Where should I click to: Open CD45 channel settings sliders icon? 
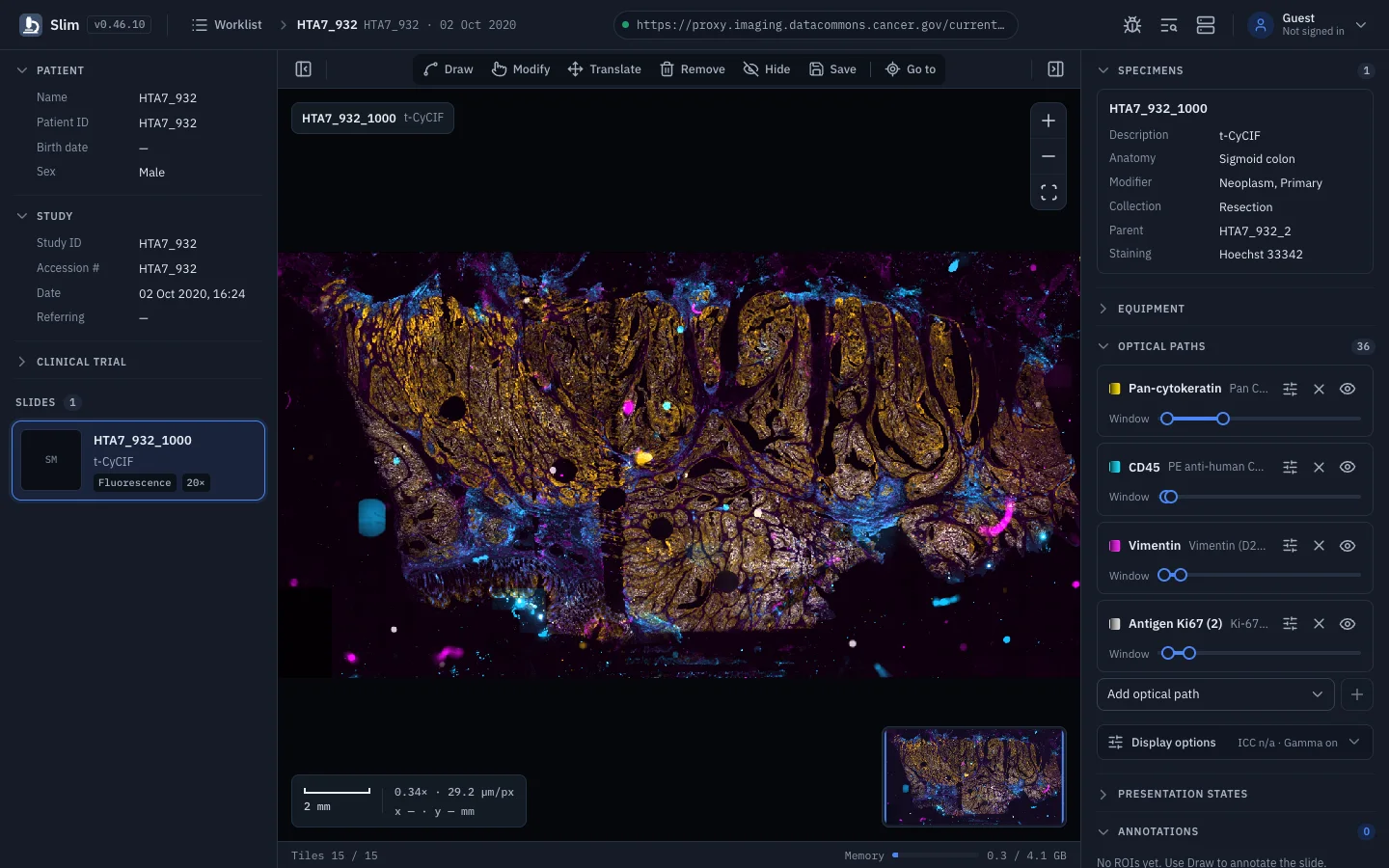pyautogui.click(x=1290, y=467)
